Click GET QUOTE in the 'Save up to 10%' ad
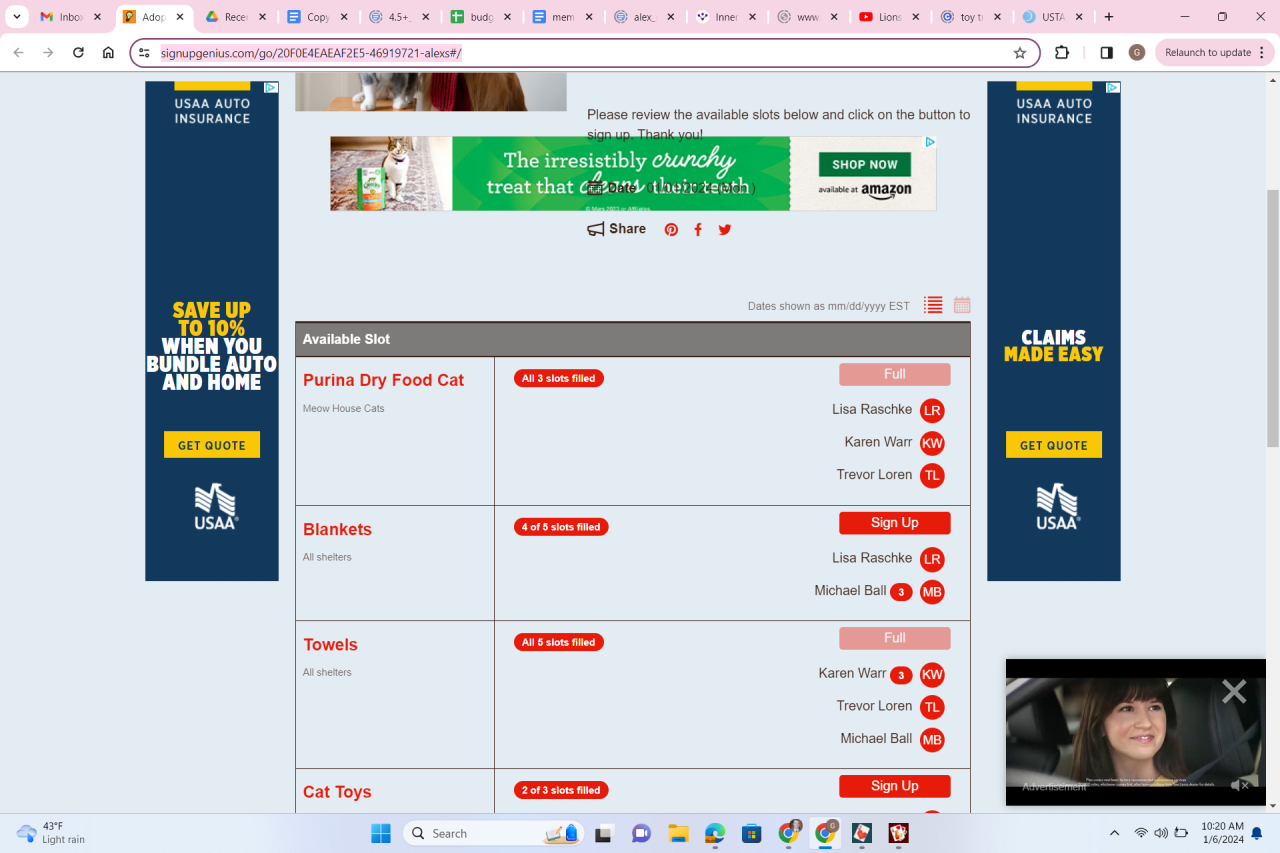Image resolution: width=1280 pixels, height=853 pixels. (x=212, y=445)
